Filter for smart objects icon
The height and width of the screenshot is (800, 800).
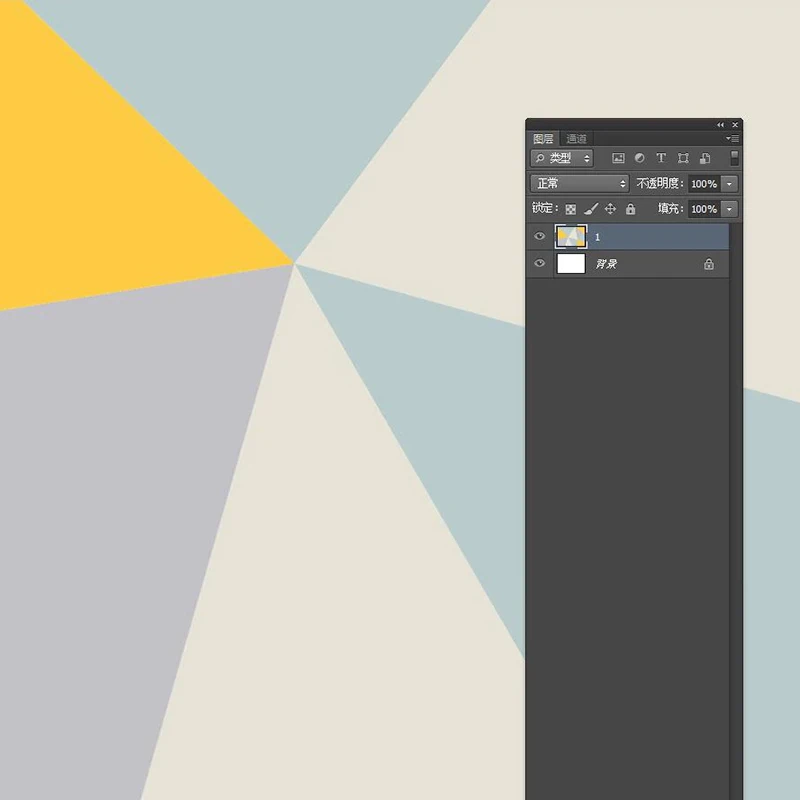click(x=705, y=158)
